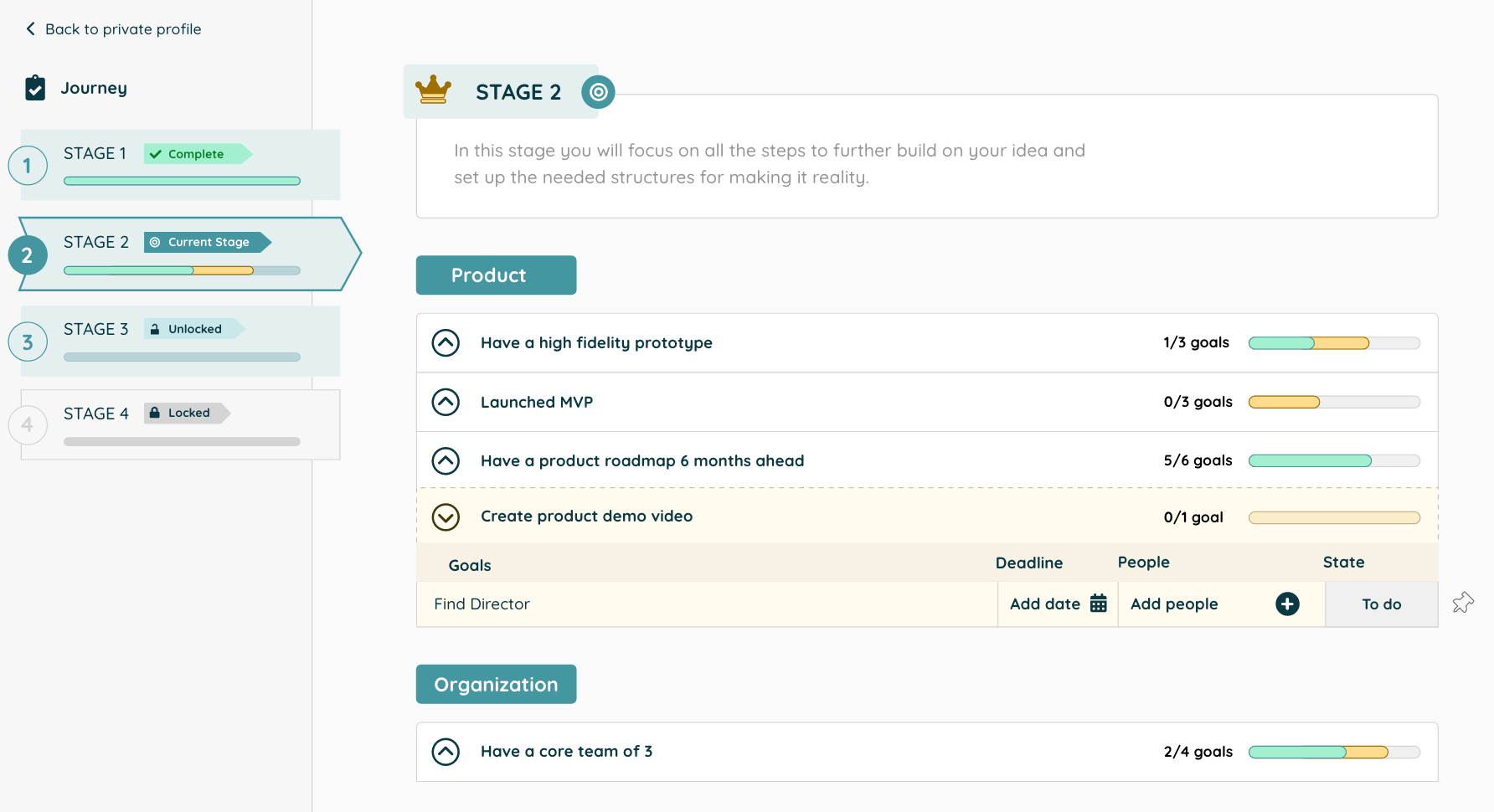
Task: Click the Stage 3 number circle
Action: (x=28, y=342)
